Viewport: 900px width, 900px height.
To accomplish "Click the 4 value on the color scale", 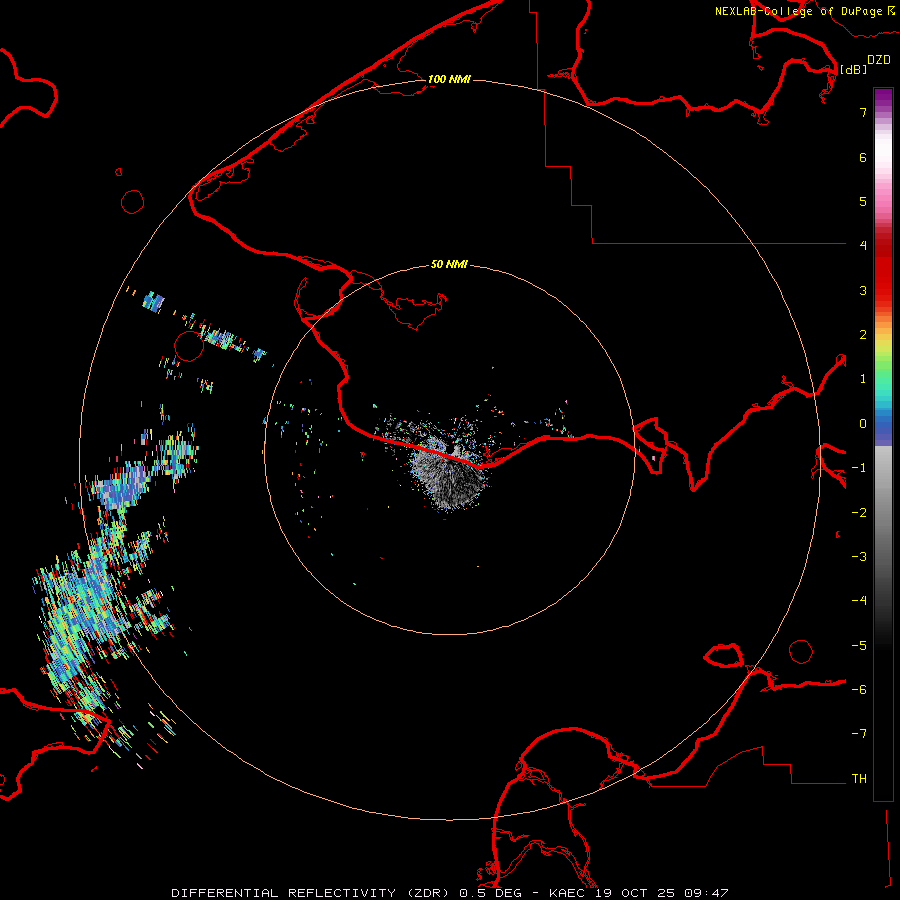I will [863, 246].
